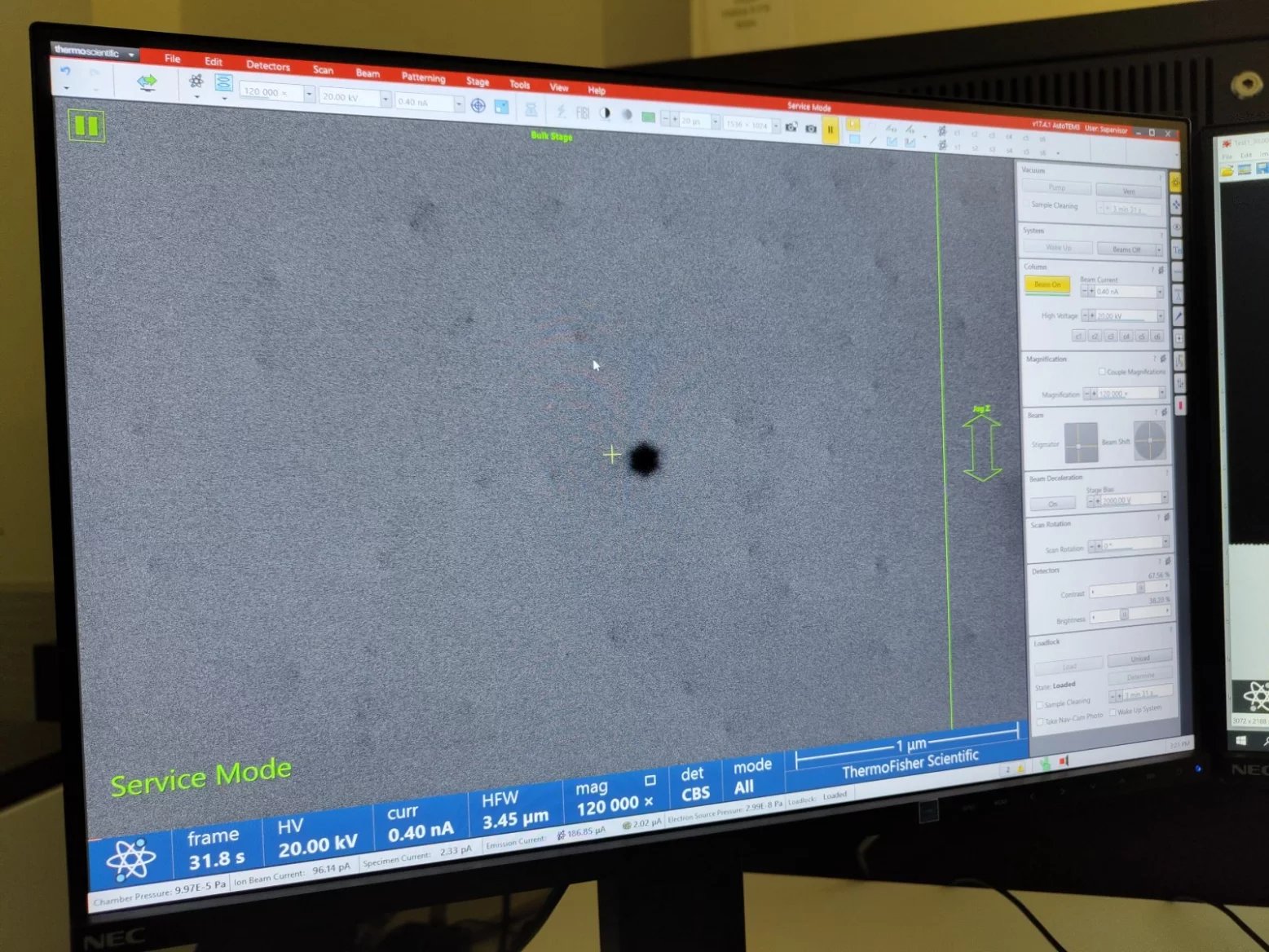Click the Jog Z double-arrow control
The height and width of the screenshot is (952, 1269).
(982, 447)
